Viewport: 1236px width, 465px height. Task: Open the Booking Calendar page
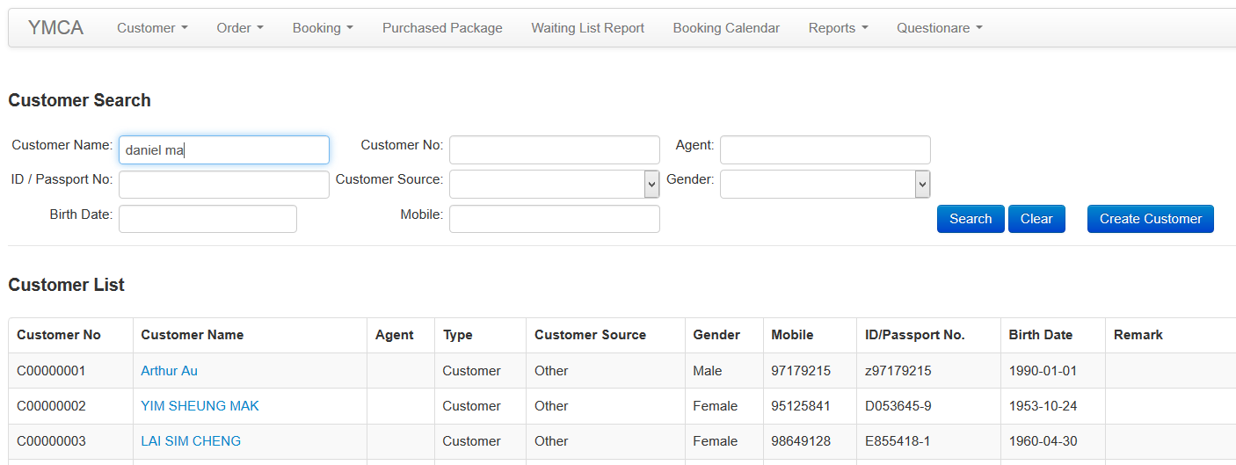click(726, 28)
